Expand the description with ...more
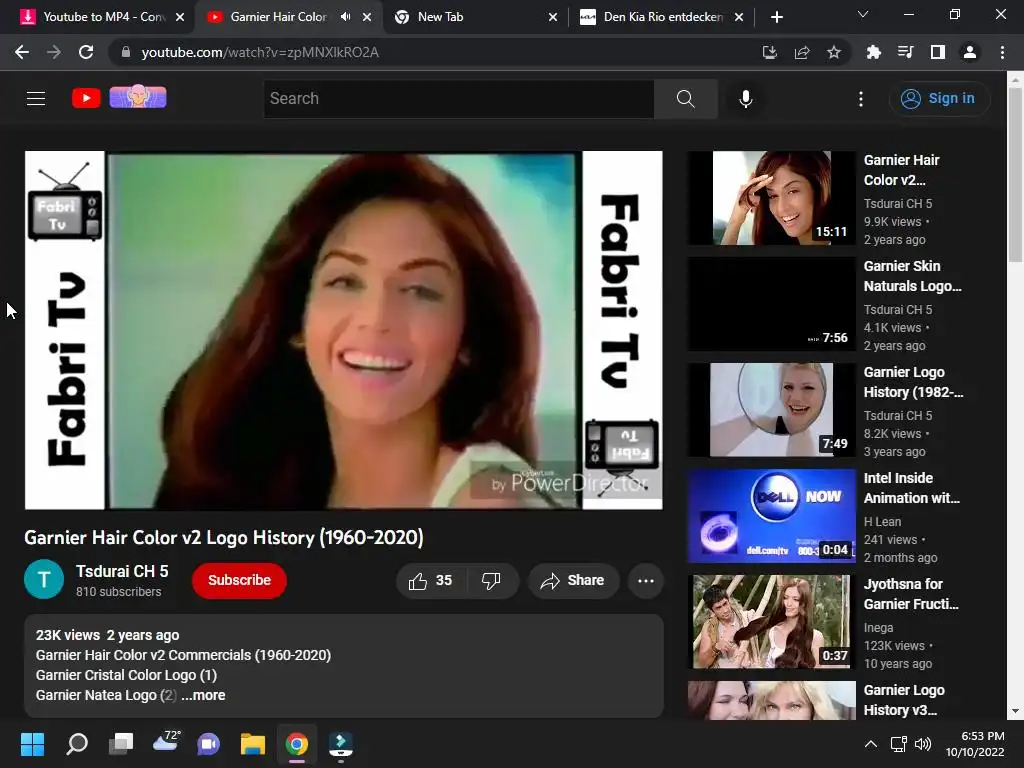The width and height of the screenshot is (1024, 768). 203,696
